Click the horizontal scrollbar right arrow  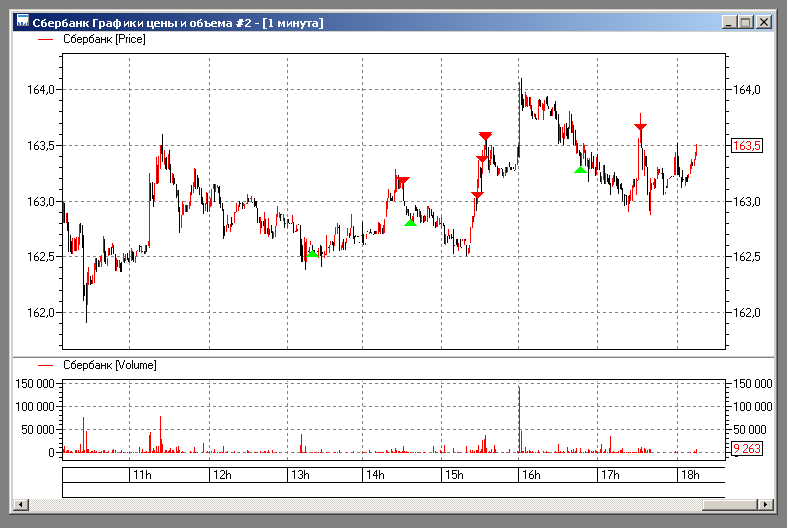point(766,504)
